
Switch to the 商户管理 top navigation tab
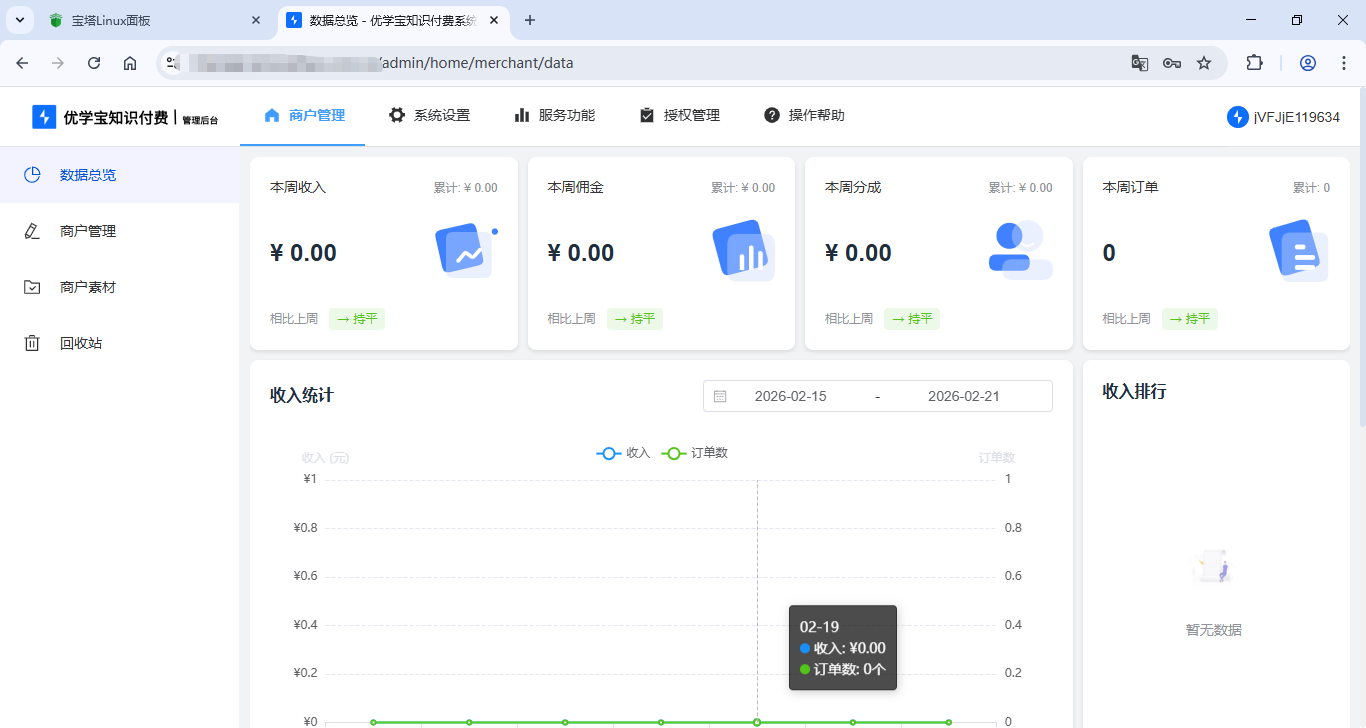click(x=315, y=114)
